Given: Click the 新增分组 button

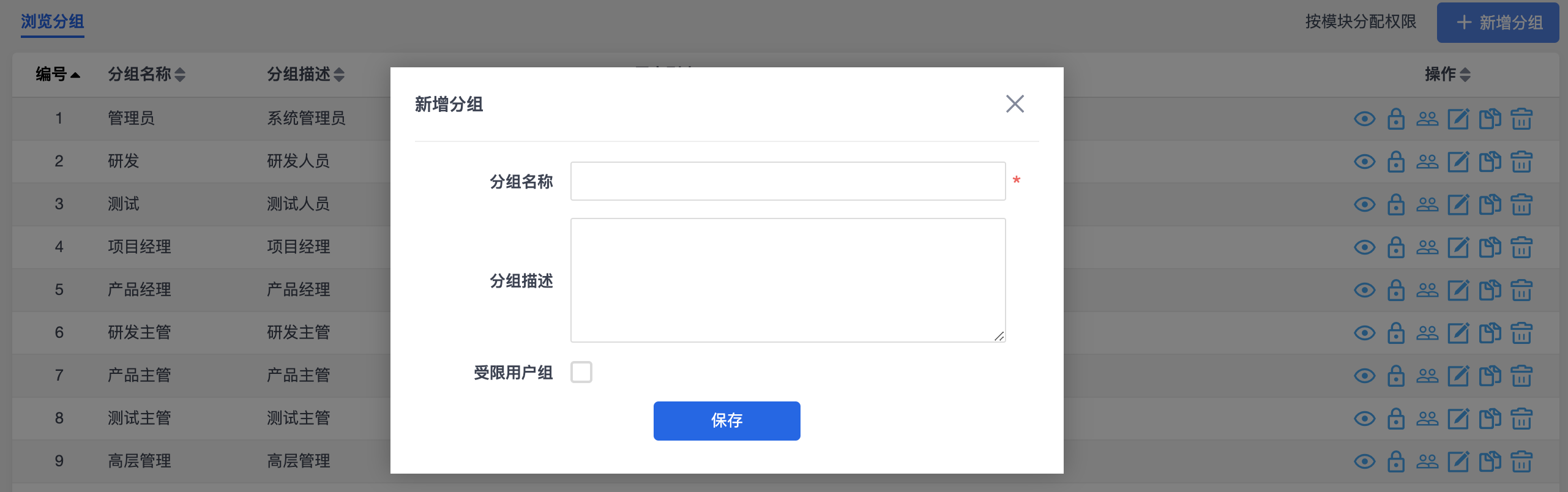Looking at the screenshot, I should tap(1498, 23).
